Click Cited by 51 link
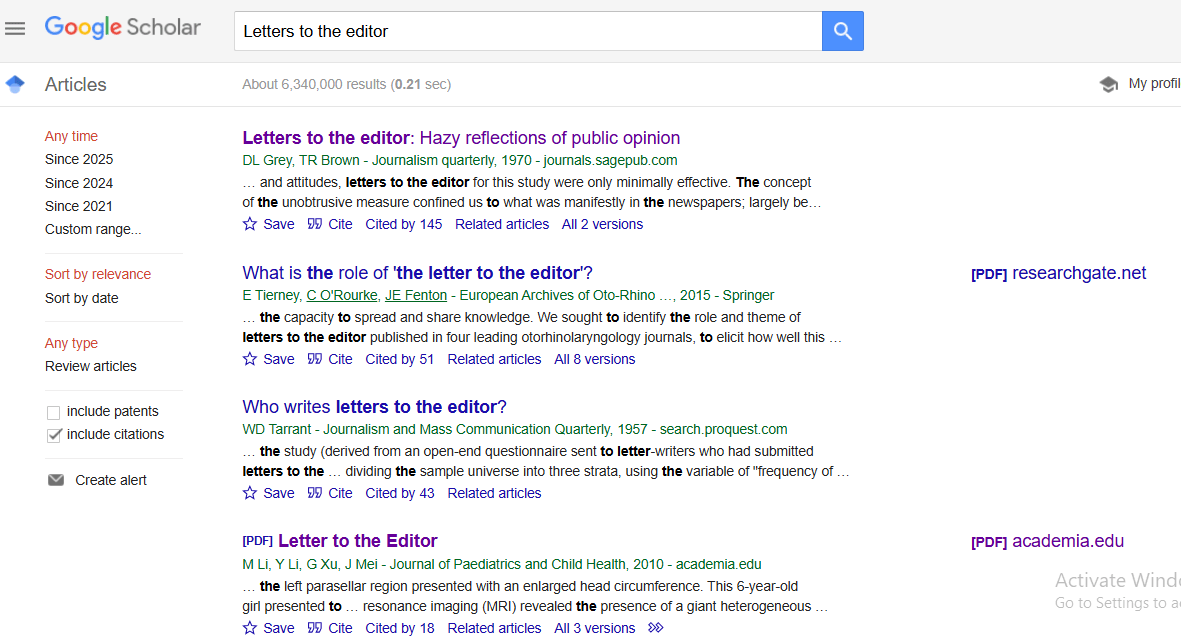 (x=399, y=359)
